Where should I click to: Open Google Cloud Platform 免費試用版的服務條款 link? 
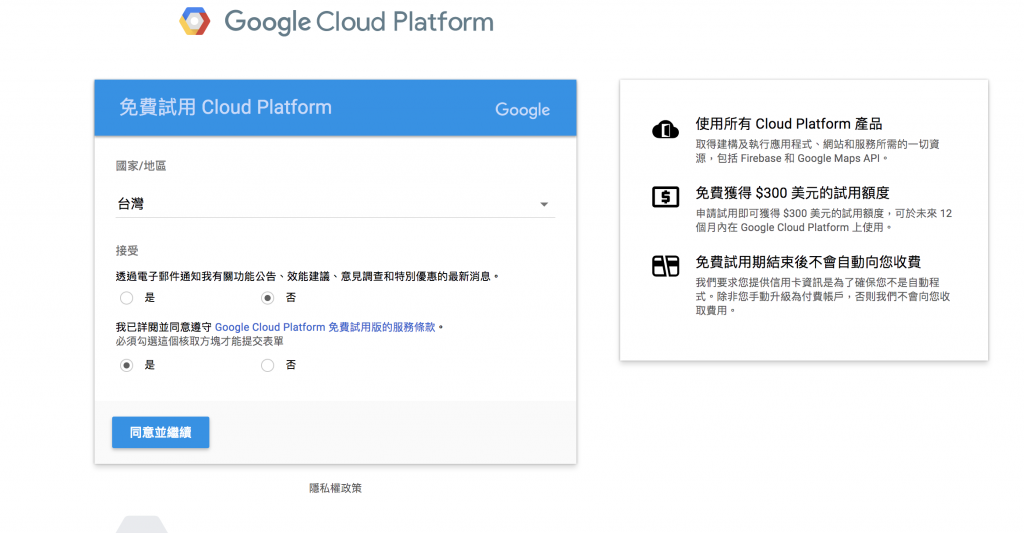325,327
